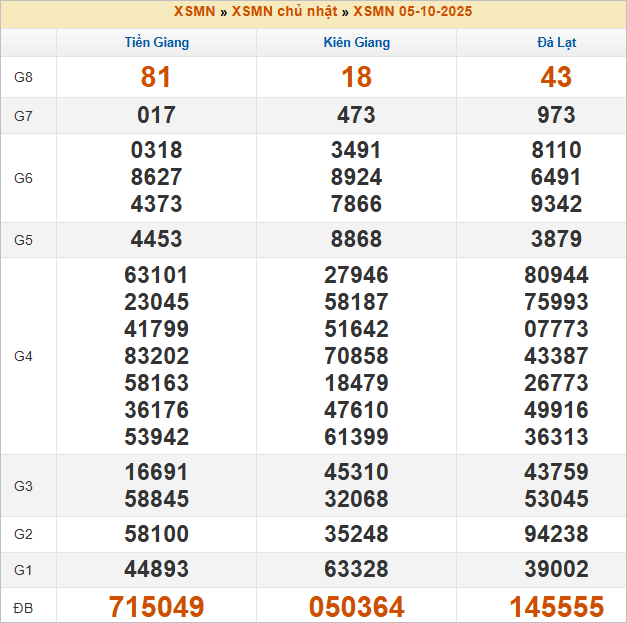
Task: Click Tiền Giang special prize 715049
Action: click(x=156, y=607)
